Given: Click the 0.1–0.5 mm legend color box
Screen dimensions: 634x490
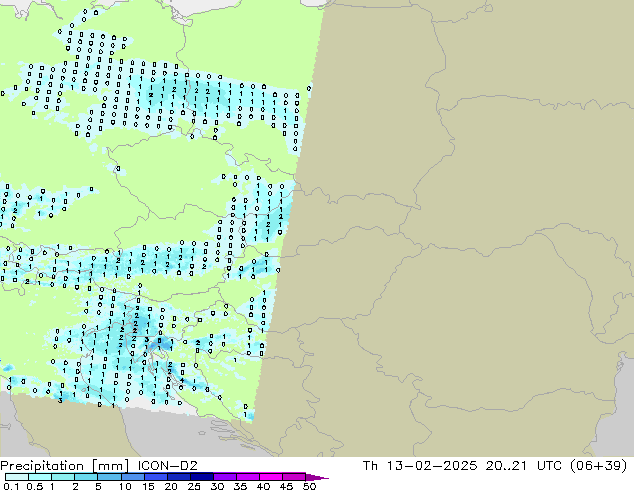Looking at the screenshot, I should pos(17,477).
